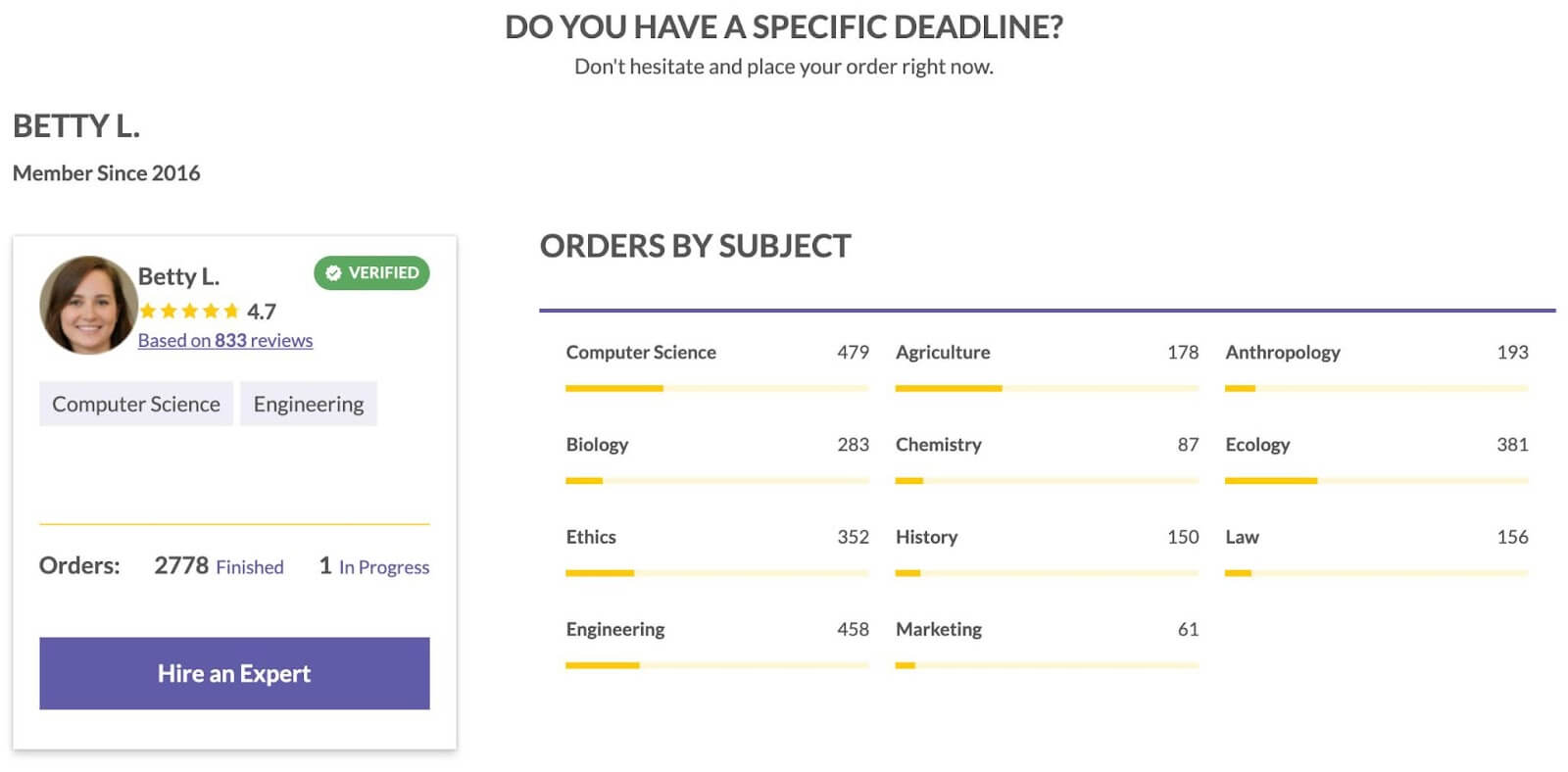Click the Computer Science progress bar
The height and width of the screenshot is (772, 1568).
717,389
